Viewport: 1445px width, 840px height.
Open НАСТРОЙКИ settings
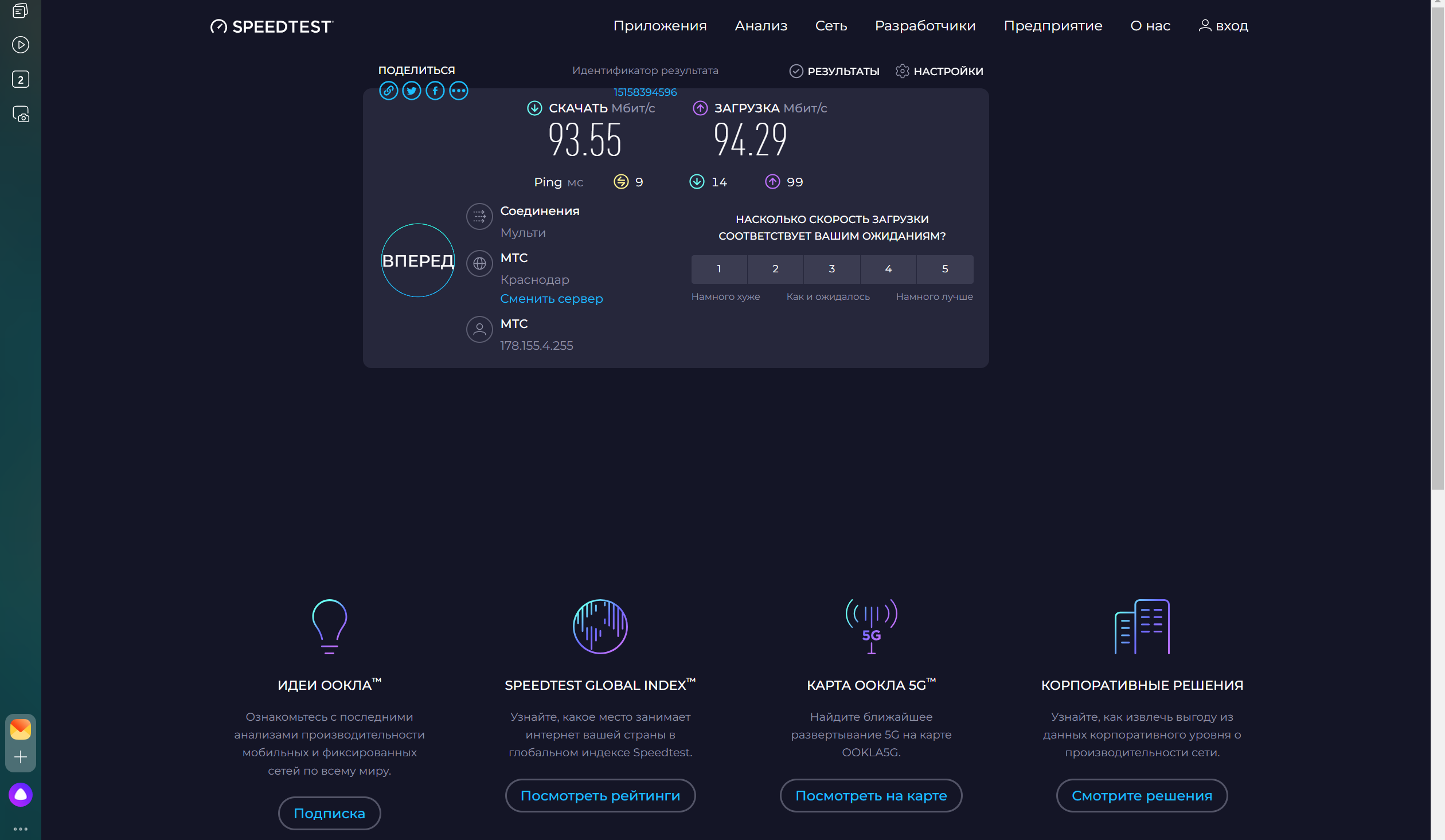pyautogui.click(x=939, y=71)
